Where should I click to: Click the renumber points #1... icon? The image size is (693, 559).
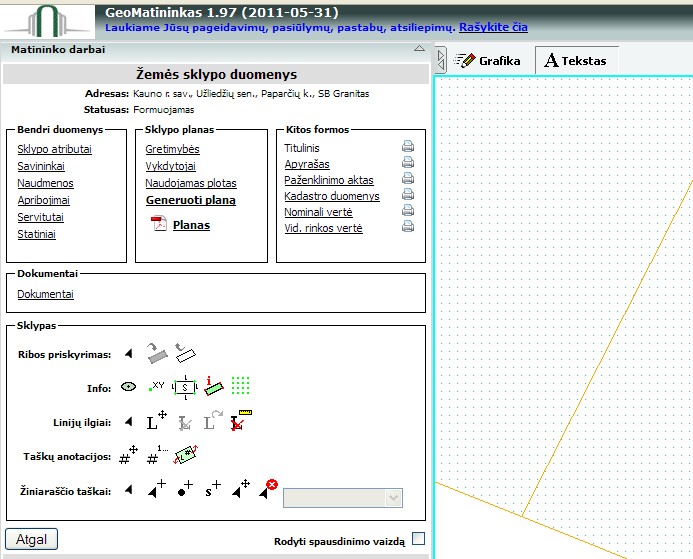click(x=157, y=455)
